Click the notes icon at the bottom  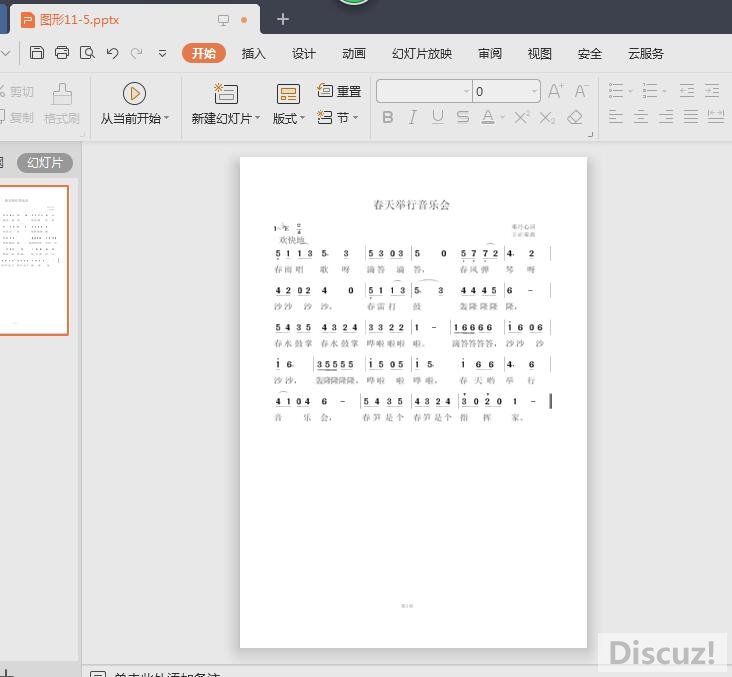click(x=98, y=674)
